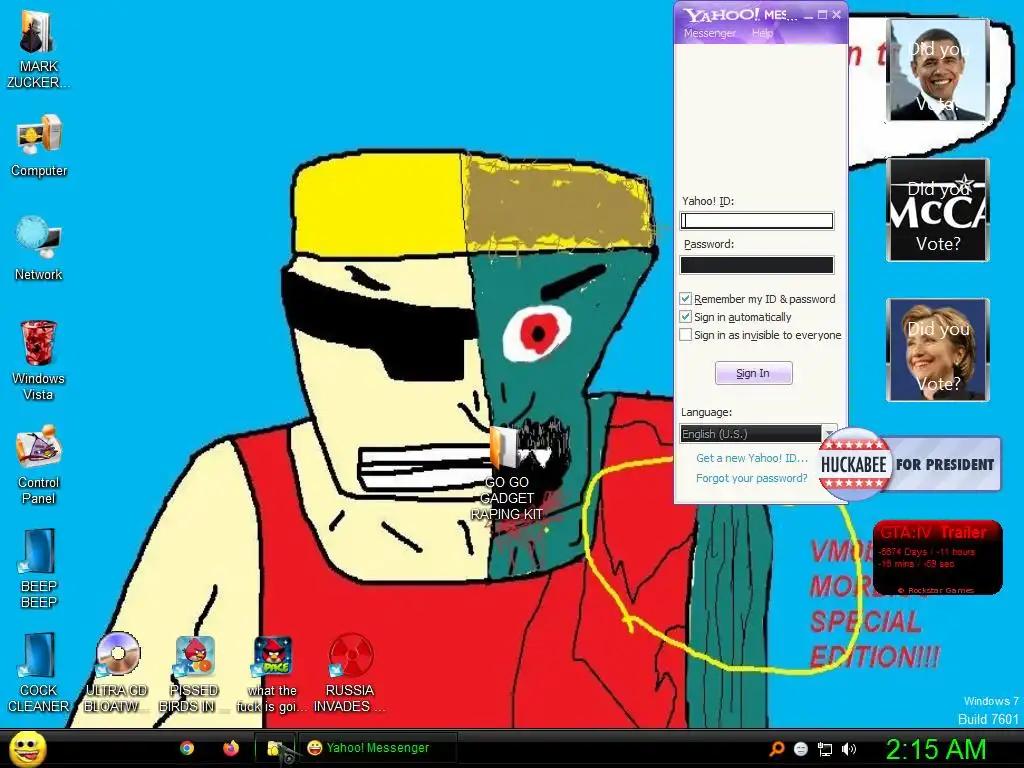Click the smiley face Start button
This screenshot has height=768, width=1024.
28,749
